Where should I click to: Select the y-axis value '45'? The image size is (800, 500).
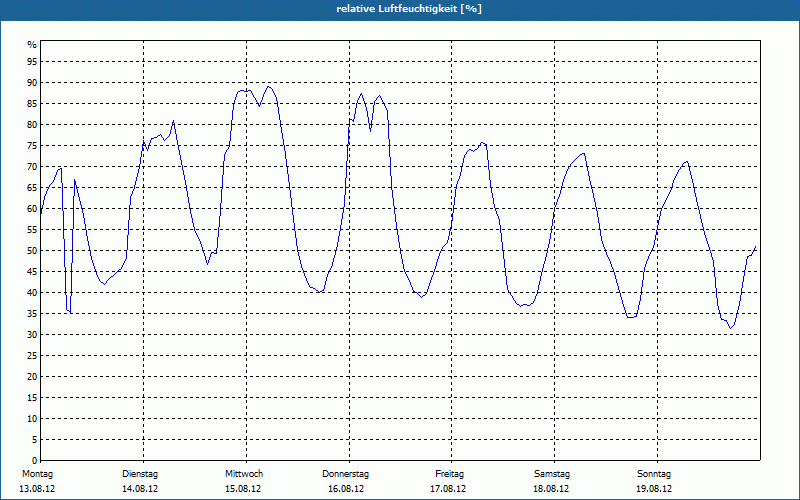tap(32, 271)
